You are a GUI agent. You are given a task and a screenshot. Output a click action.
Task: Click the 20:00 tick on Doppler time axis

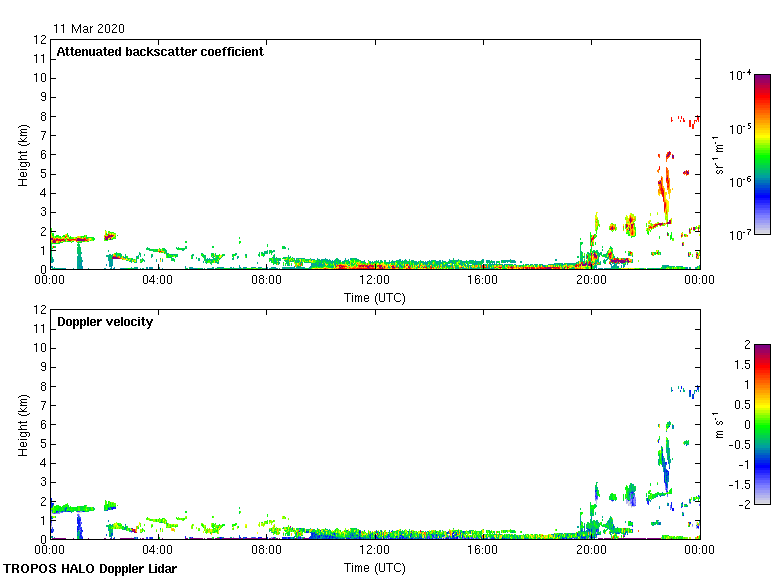click(591, 551)
